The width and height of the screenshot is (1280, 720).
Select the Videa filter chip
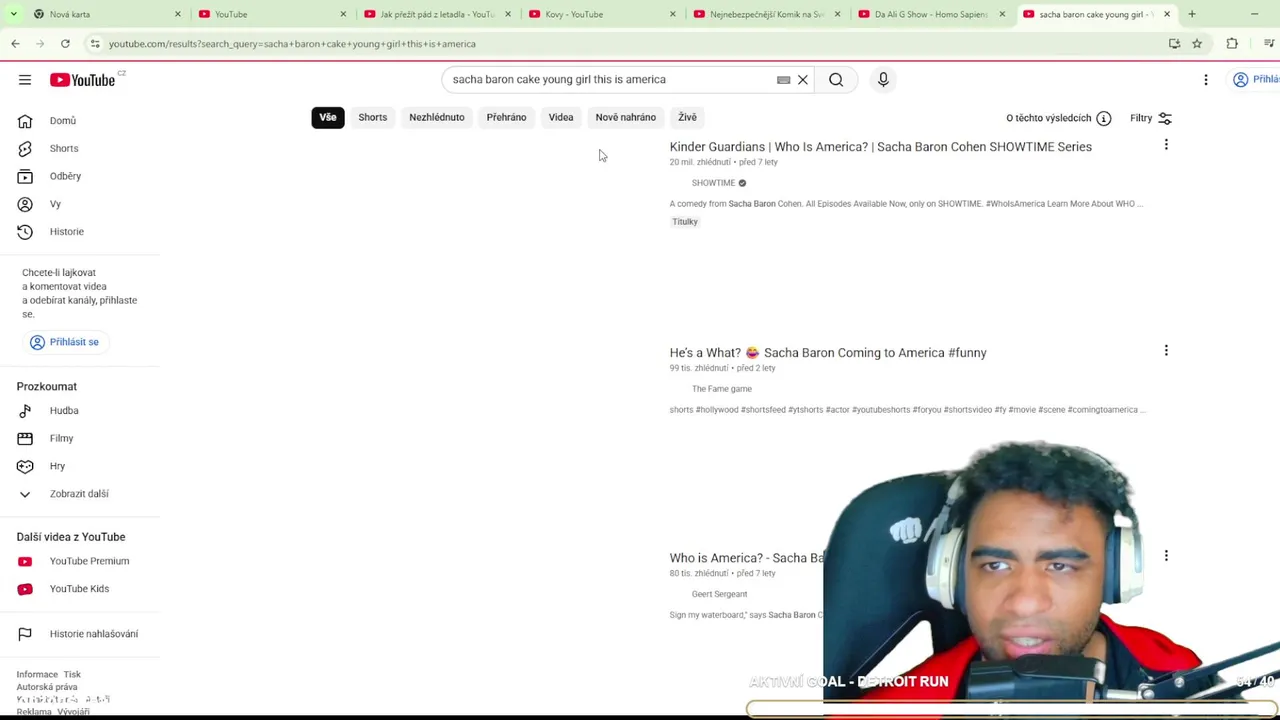[561, 118]
